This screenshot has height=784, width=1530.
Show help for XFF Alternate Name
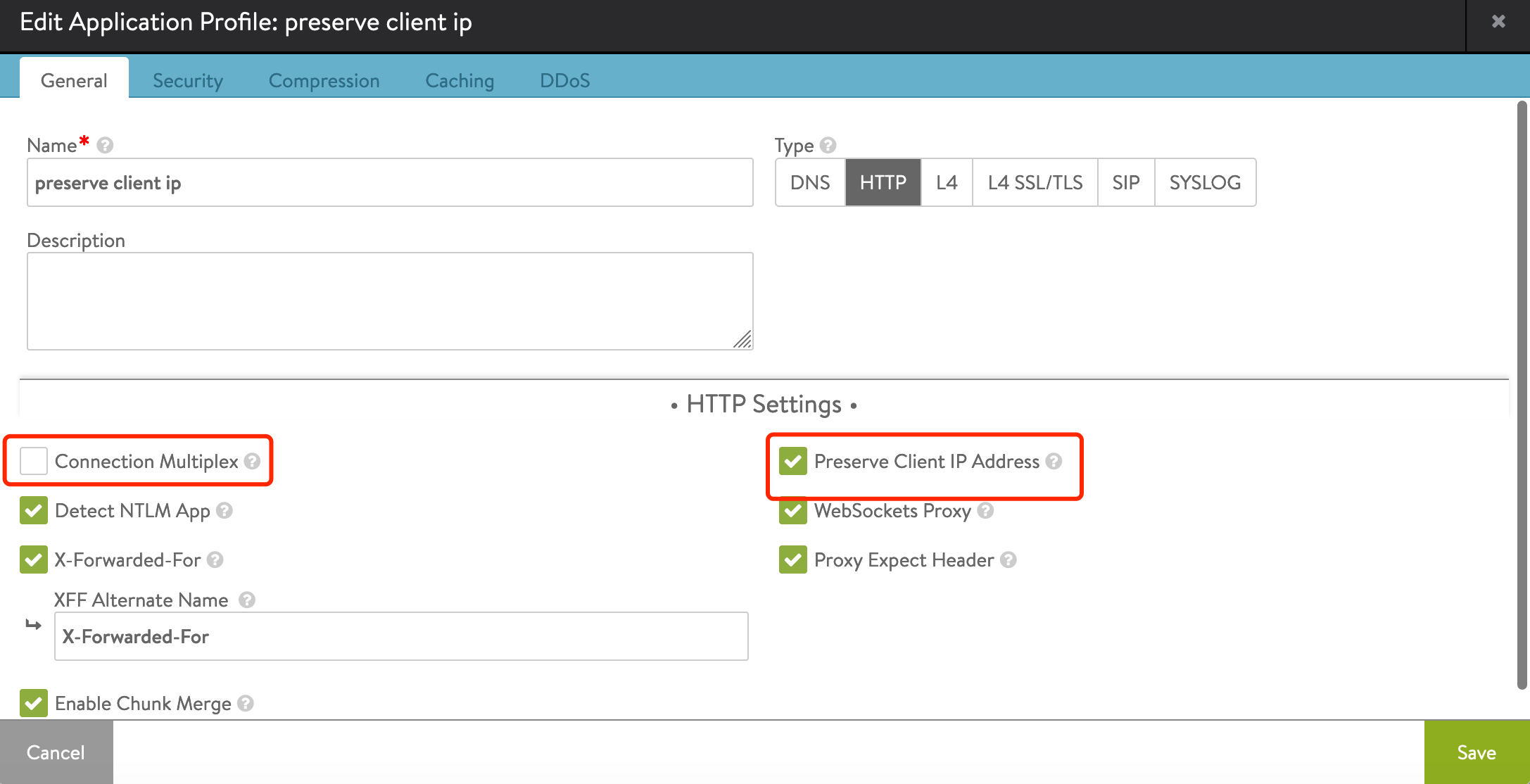pos(247,600)
